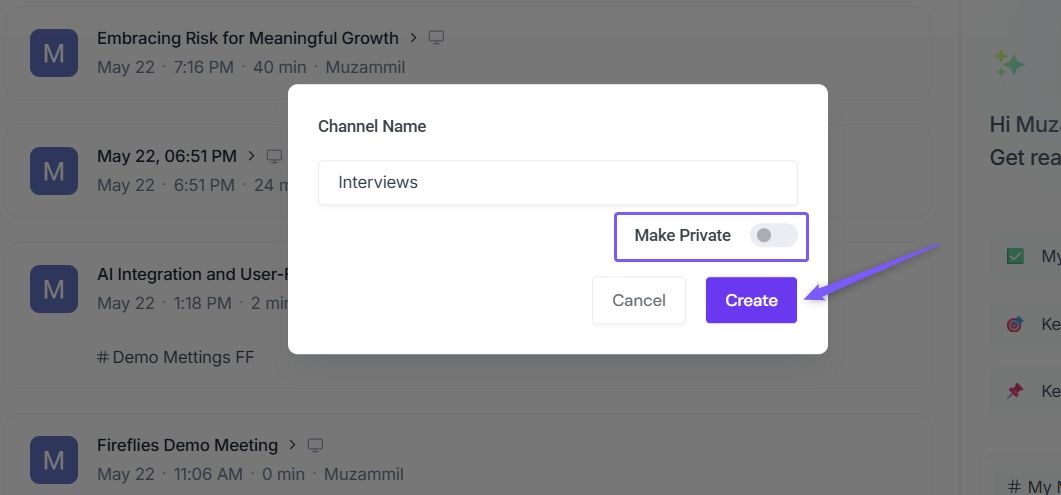Click the target dart icon on right panel

pos(1015,324)
